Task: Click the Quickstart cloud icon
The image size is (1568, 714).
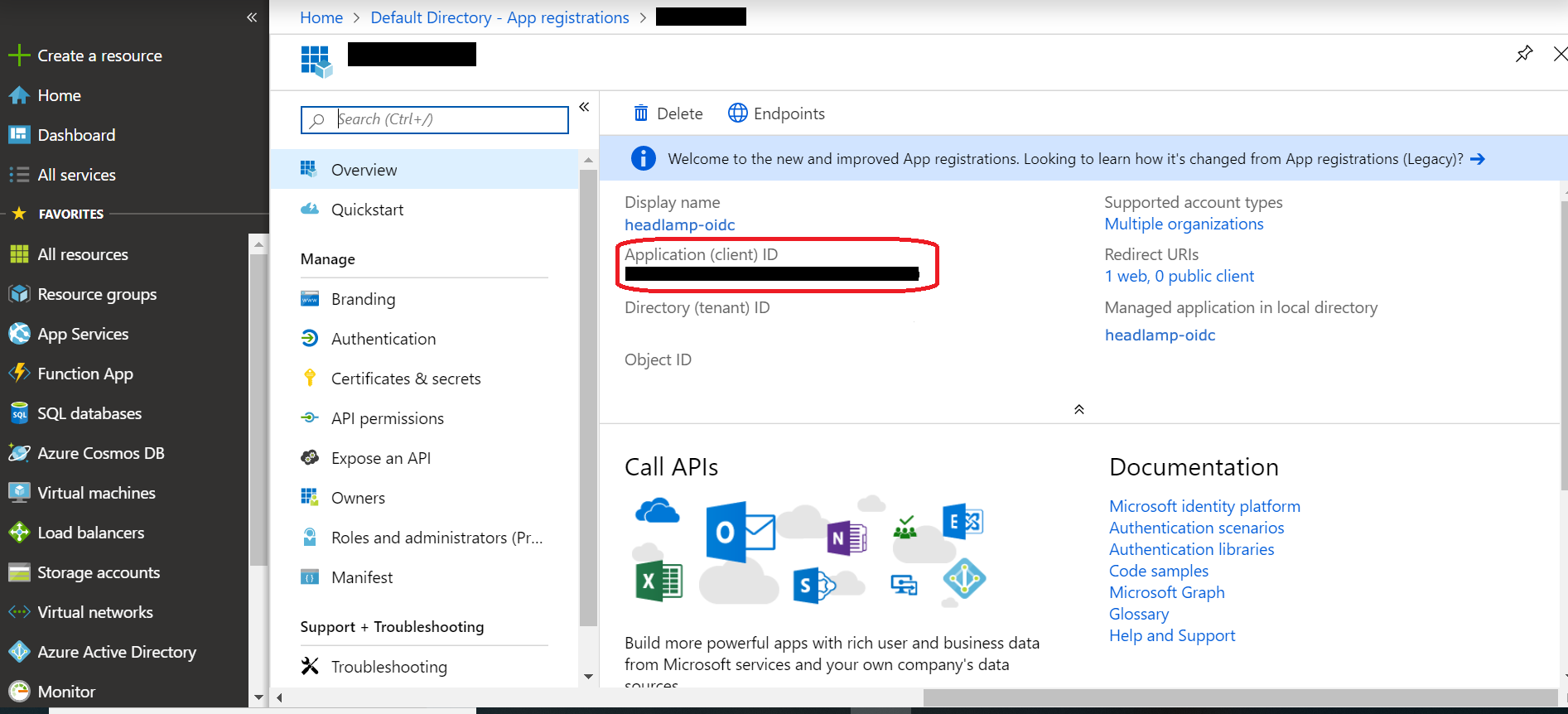Action: [x=310, y=209]
